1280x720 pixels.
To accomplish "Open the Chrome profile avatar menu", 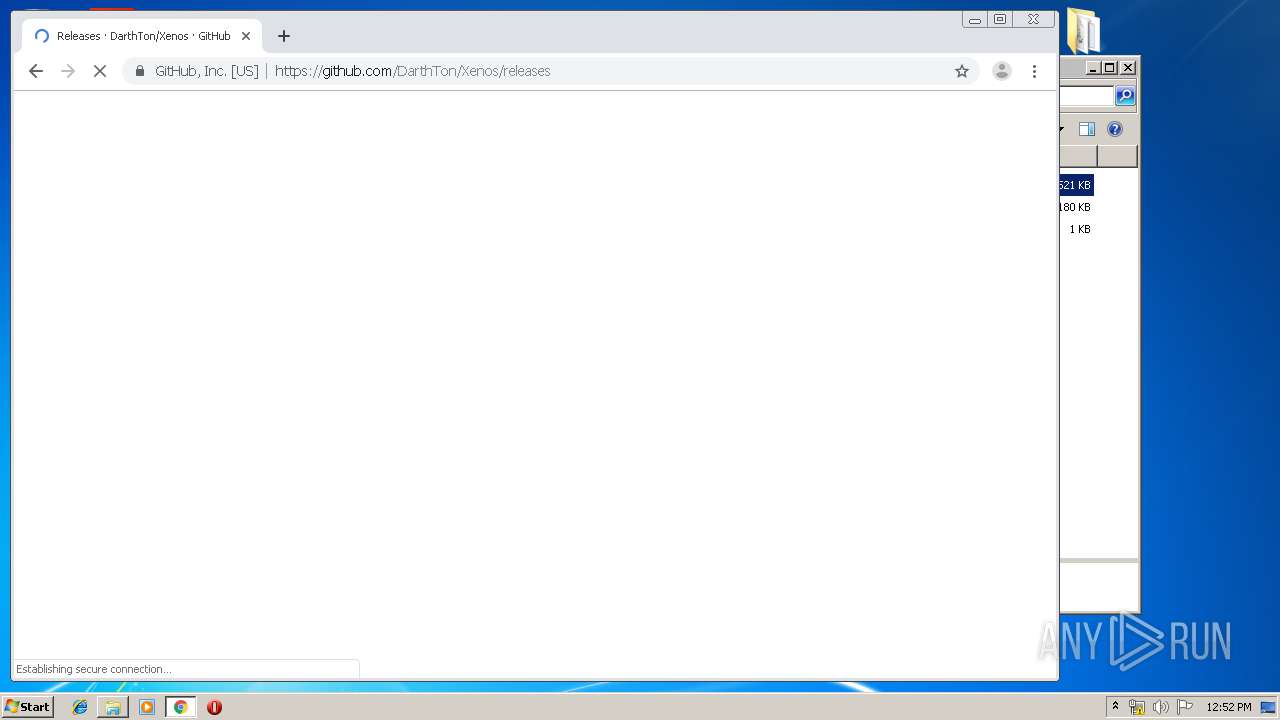I will (1001, 71).
